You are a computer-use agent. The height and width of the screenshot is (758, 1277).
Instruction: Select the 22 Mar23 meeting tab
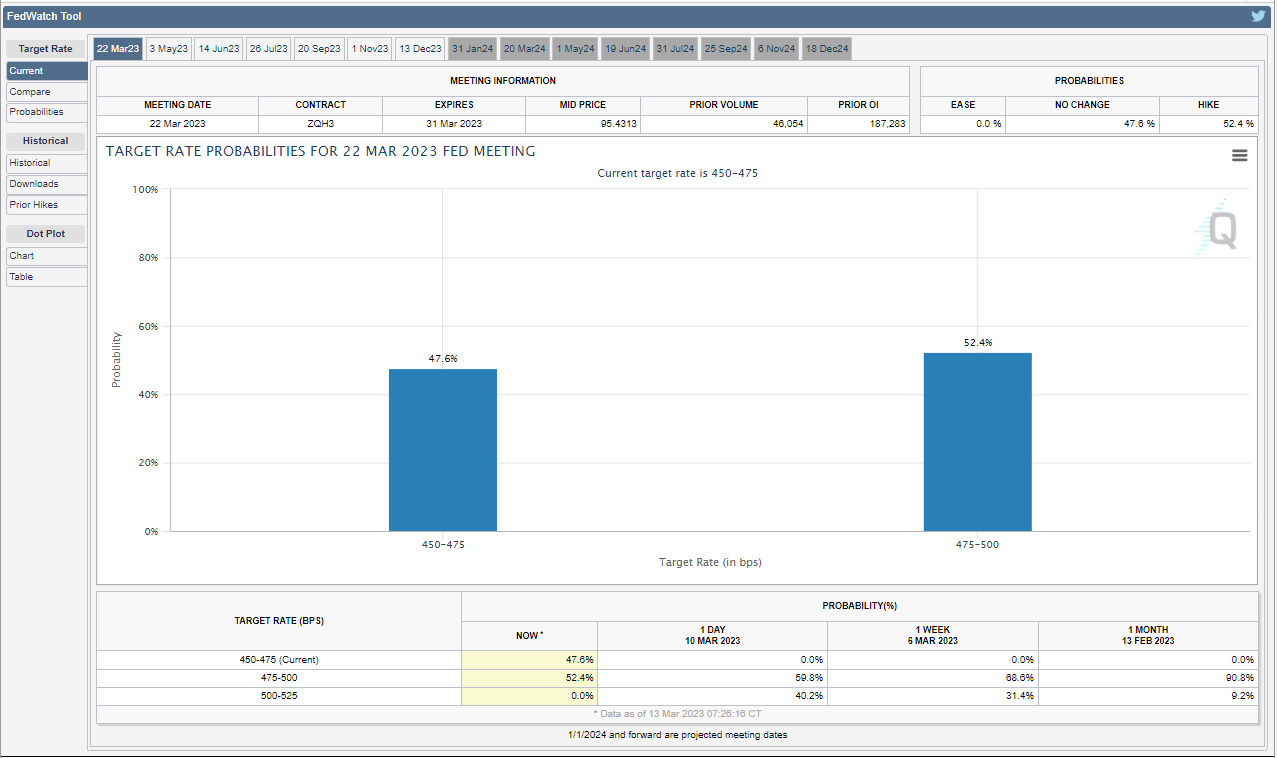coord(118,48)
